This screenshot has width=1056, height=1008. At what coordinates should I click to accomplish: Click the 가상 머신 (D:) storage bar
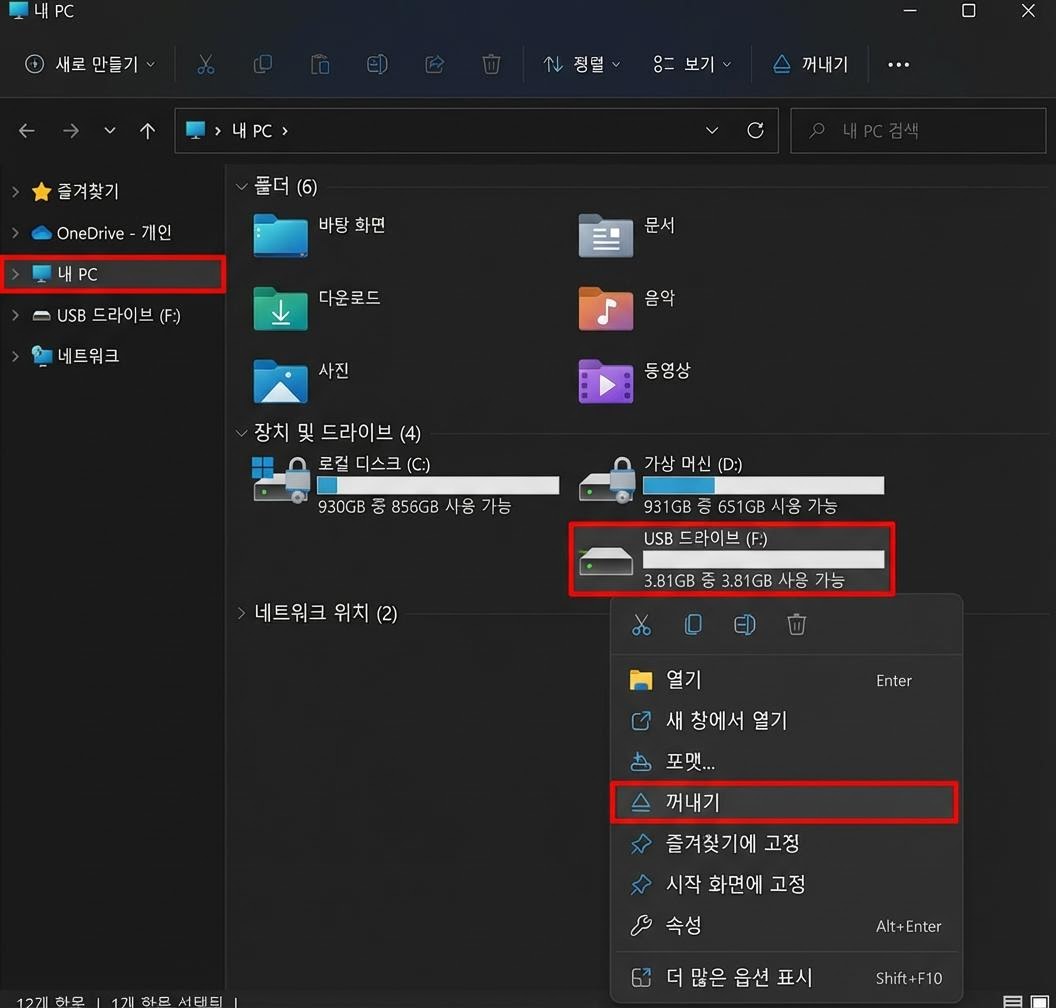[763, 486]
